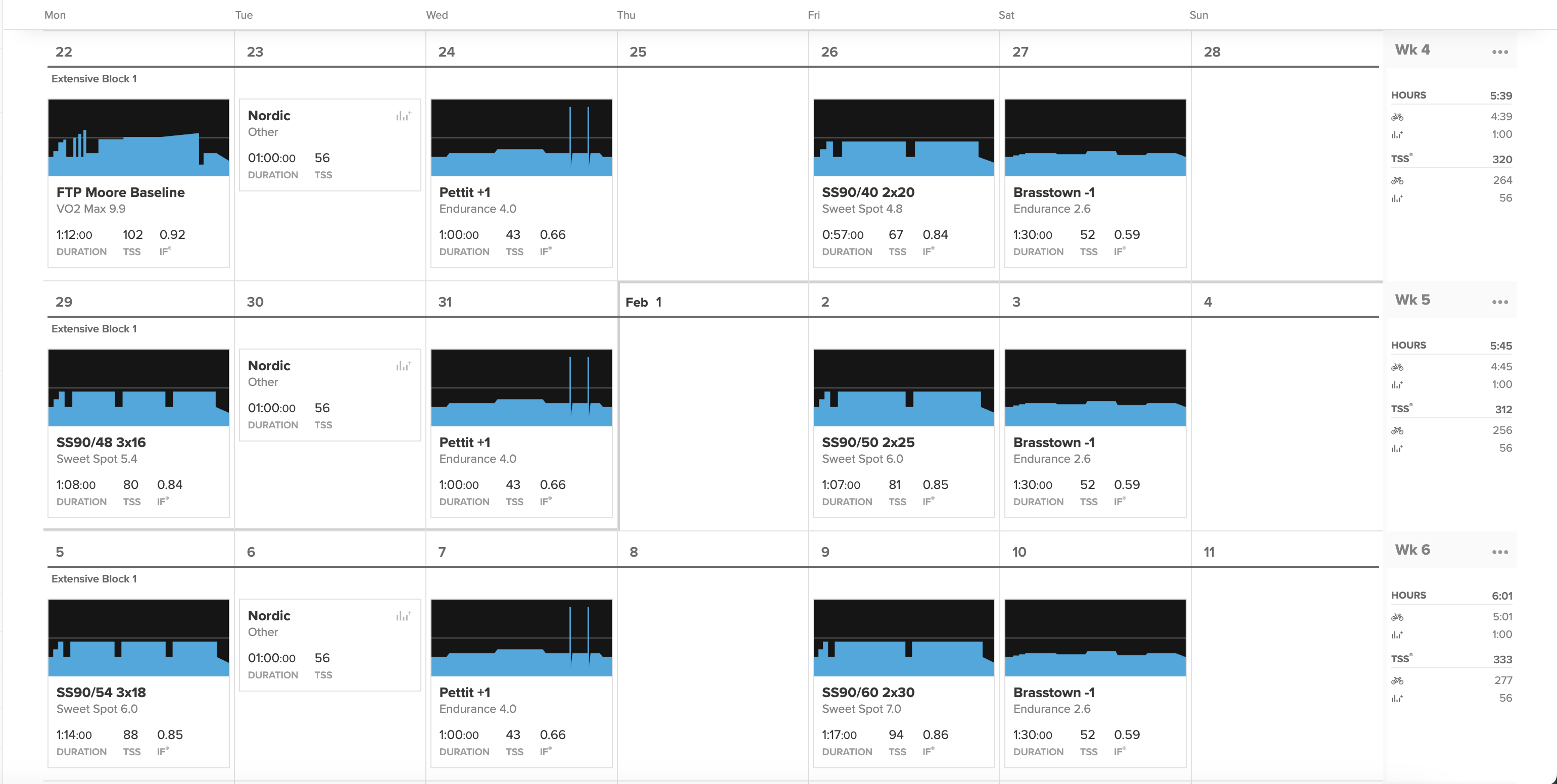Click the Wk 5 week heading
This screenshot has width=1557, height=784.
(x=1412, y=300)
